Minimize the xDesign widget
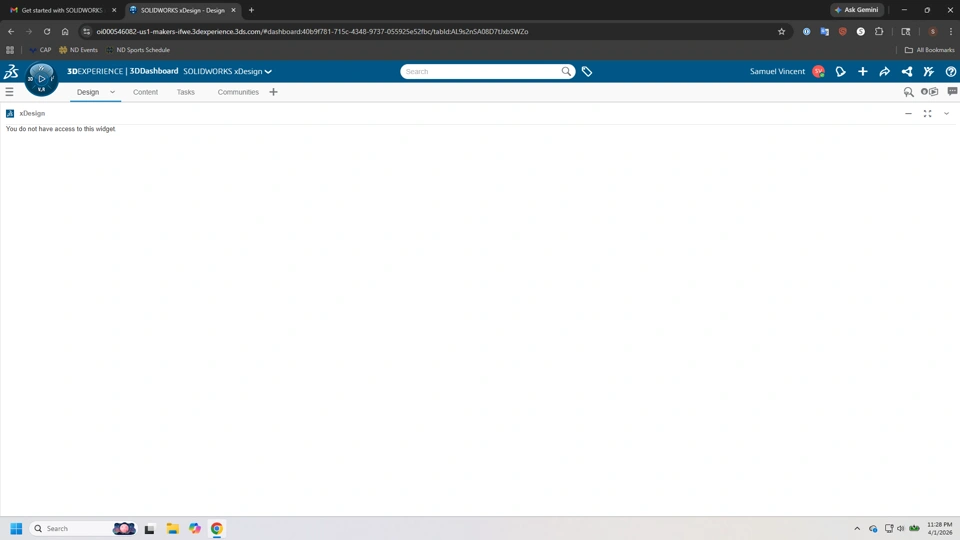The width and height of the screenshot is (960, 540). [x=909, y=113]
